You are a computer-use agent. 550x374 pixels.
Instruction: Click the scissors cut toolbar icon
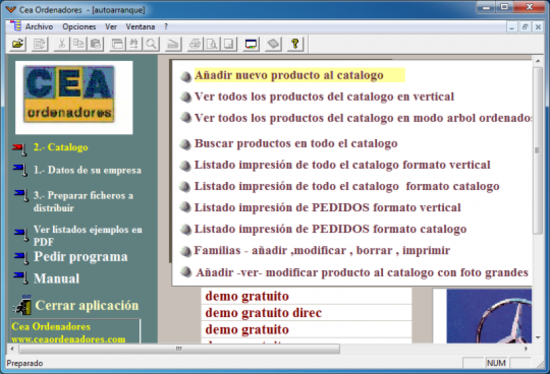click(x=62, y=44)
